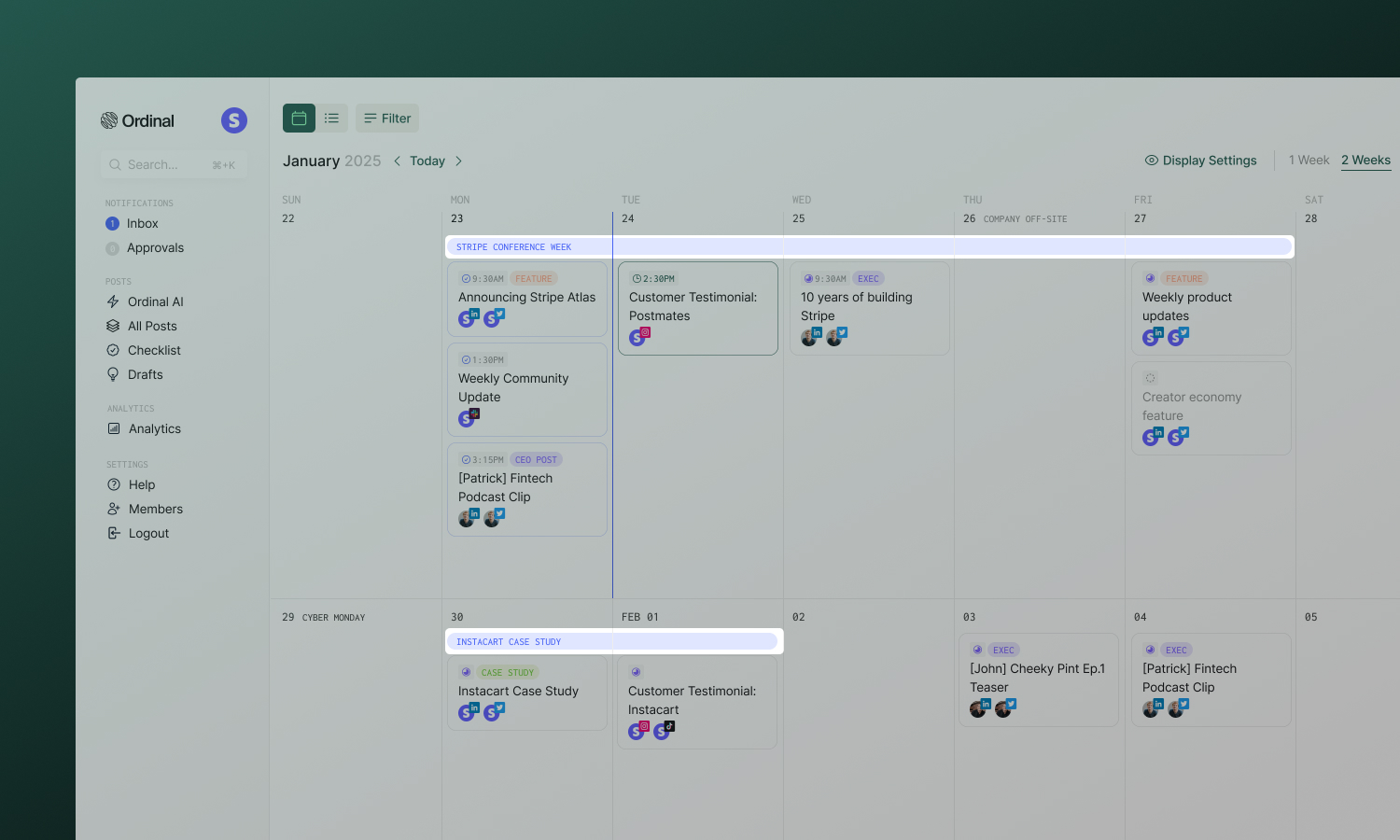Select the 2 Weeks view
The width and height of the screenshot is (1400, 840).
pyautogui.click(x=1365, y=160)
